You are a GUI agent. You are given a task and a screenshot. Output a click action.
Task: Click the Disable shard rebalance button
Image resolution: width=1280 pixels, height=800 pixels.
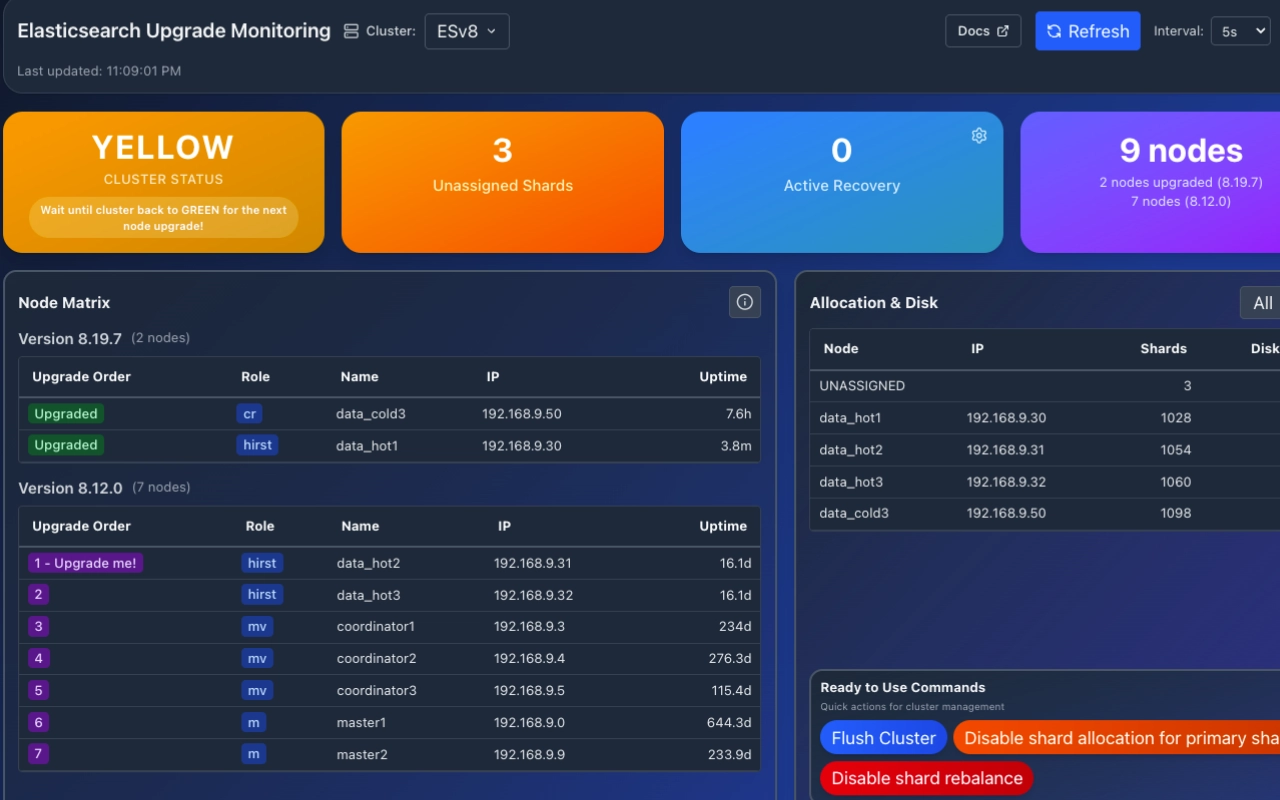(x=927, y=778)
